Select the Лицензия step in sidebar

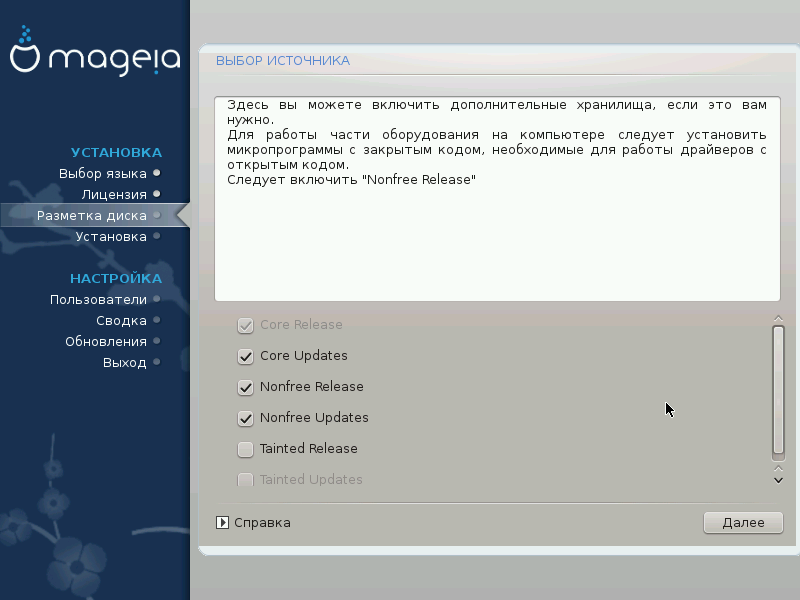click(x=114, y=194)
